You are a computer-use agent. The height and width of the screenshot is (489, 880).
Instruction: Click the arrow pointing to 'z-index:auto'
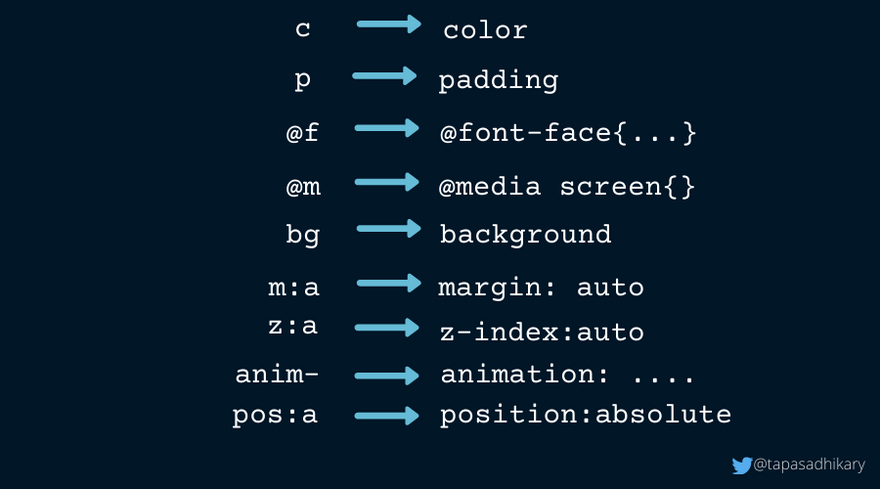tap(387, 328)
